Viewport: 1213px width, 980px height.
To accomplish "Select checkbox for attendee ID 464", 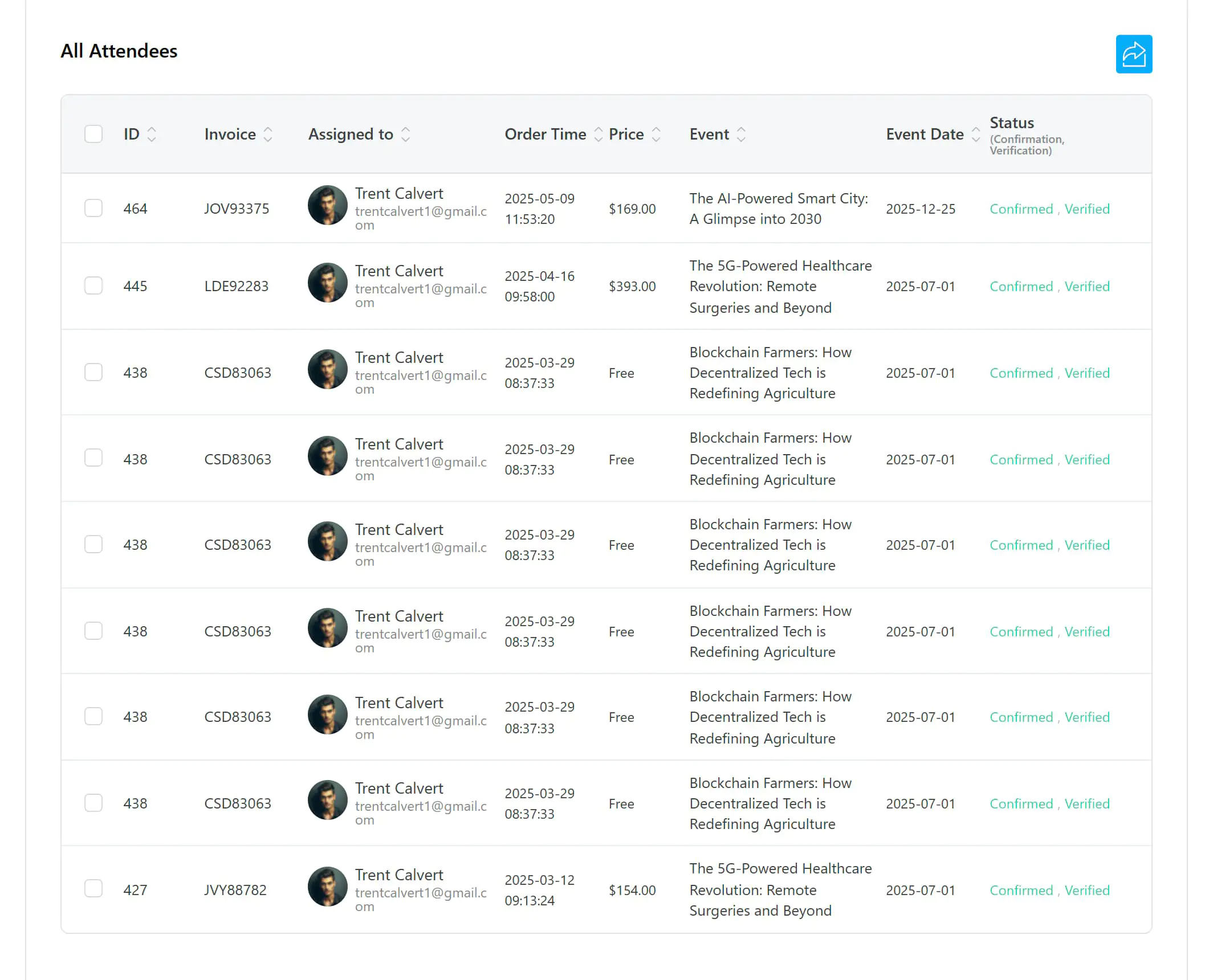I will click(x=93, y=208).
